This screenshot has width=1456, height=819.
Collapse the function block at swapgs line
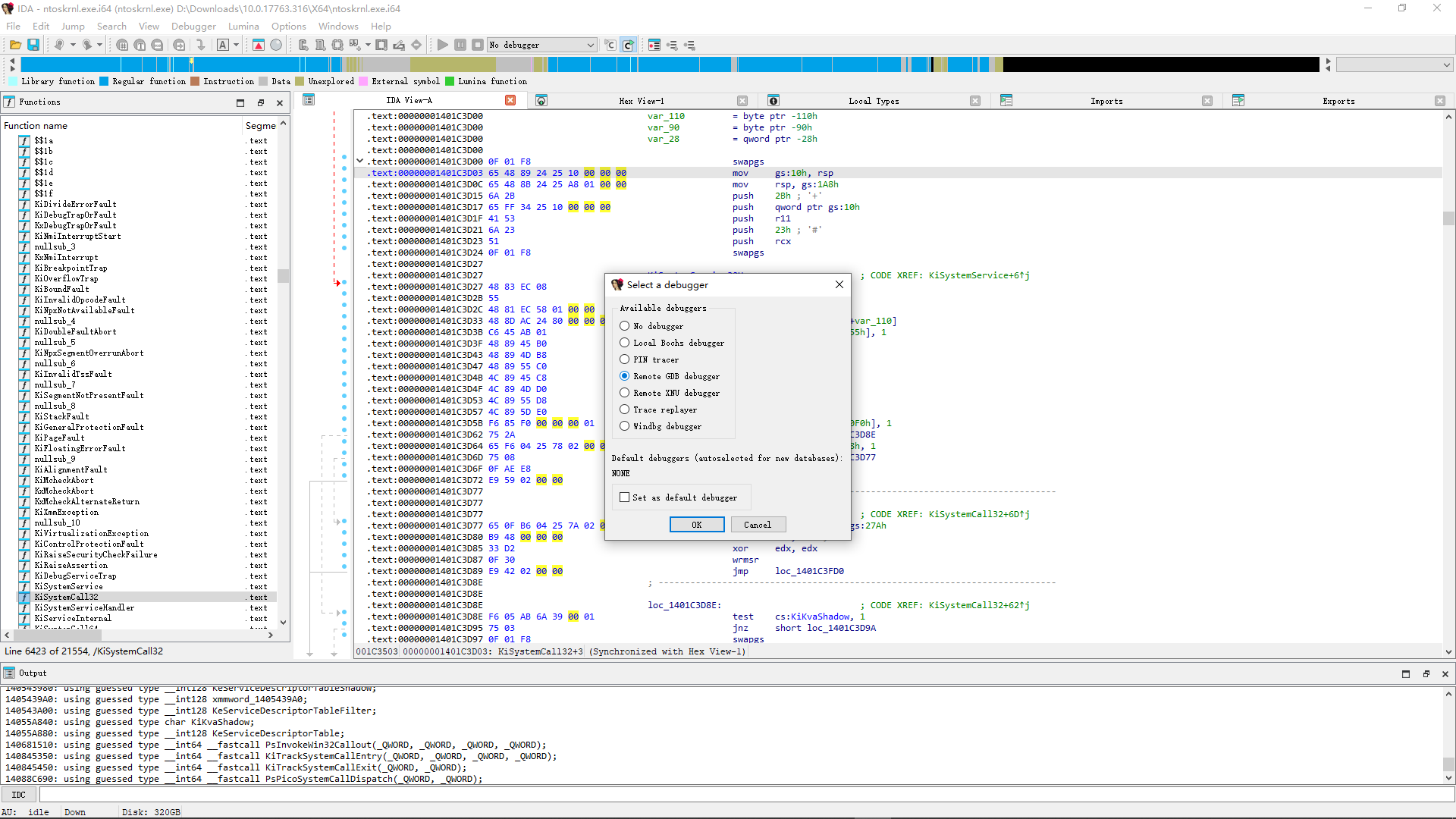360,162
